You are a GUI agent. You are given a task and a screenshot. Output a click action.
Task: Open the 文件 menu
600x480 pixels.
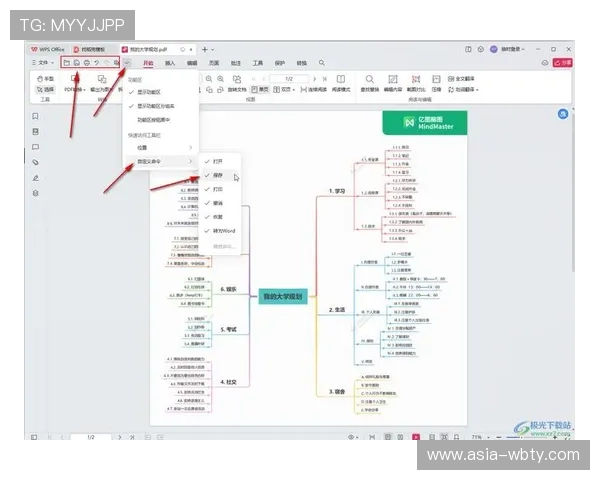pyautogui.click(x=43, y=63)
